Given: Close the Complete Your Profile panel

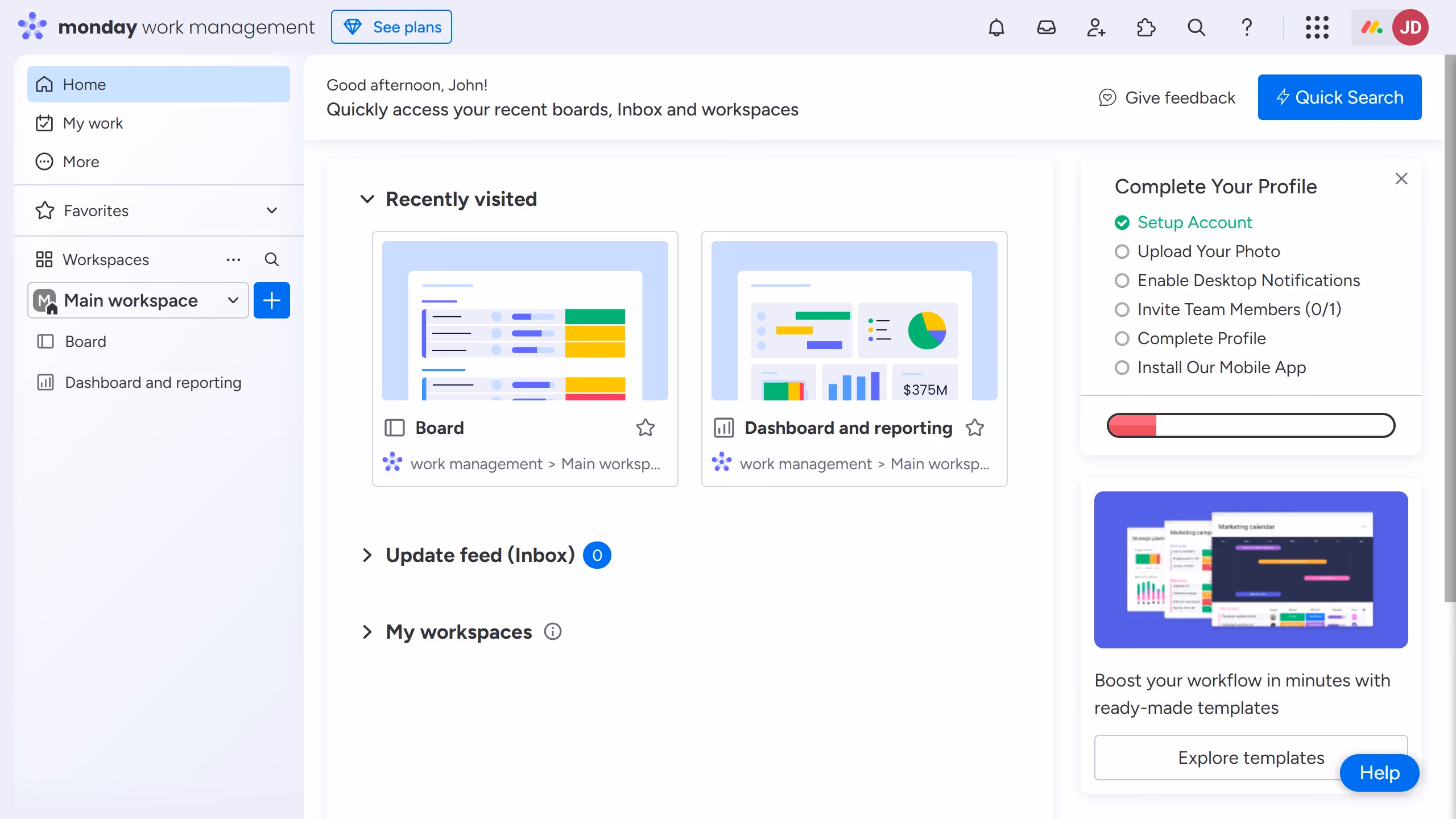Looking at the screenshot, I should pyautogui.click(x=1401, y=179).
